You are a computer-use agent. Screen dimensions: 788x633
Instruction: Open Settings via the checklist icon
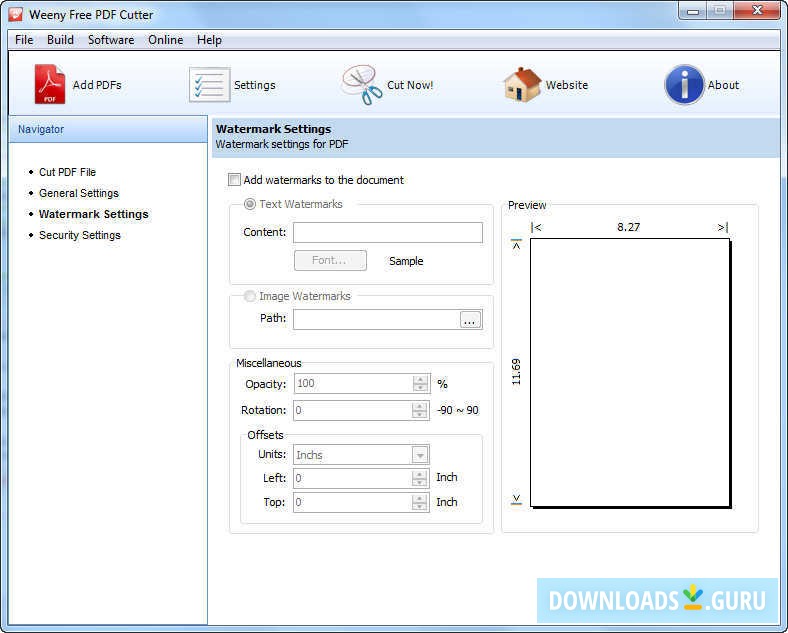coord(209,85)
